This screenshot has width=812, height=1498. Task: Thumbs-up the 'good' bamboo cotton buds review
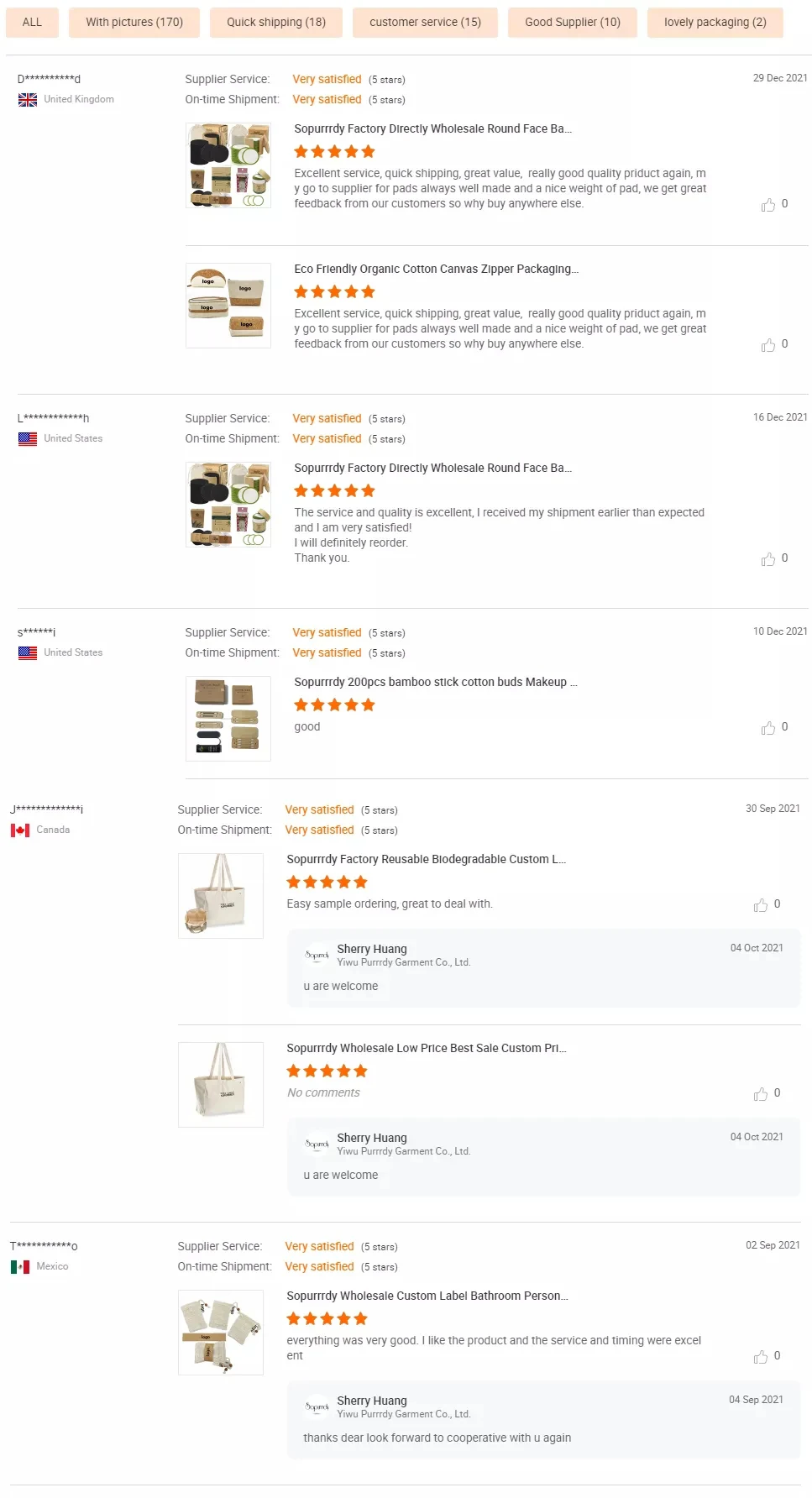pos(767,728)
